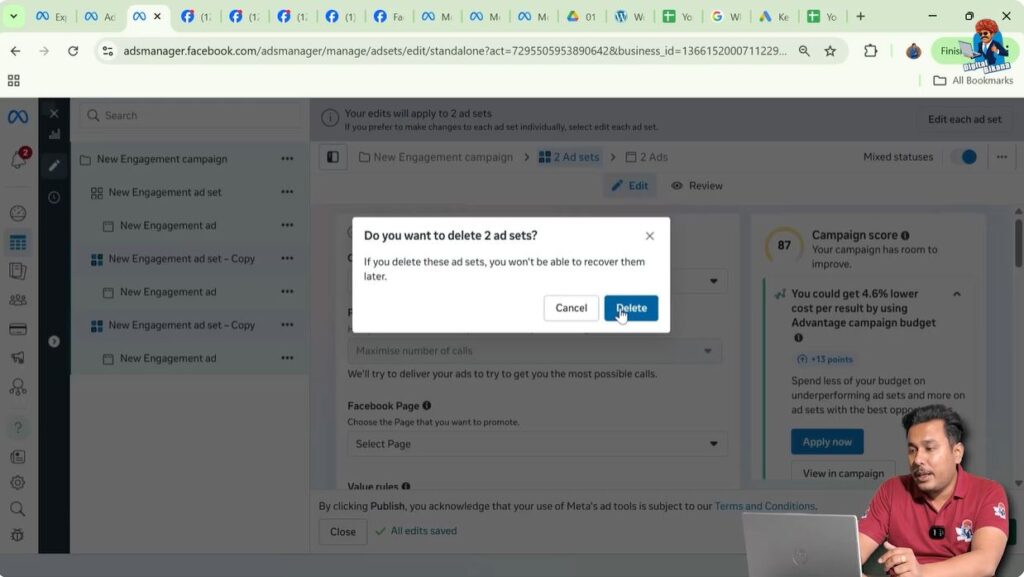Click the Meta logo at top of sidebar
The image size is (1024, 577).
18,116
